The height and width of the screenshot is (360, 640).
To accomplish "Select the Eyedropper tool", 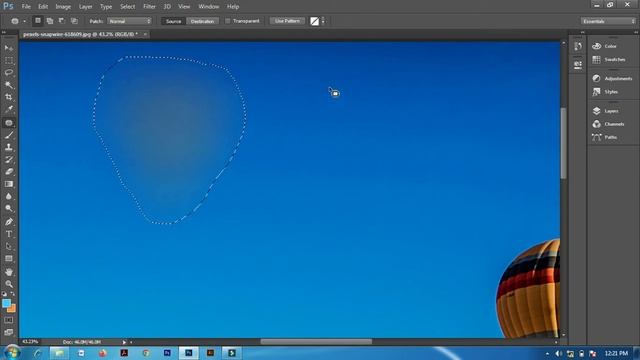I will click(9, 109).
